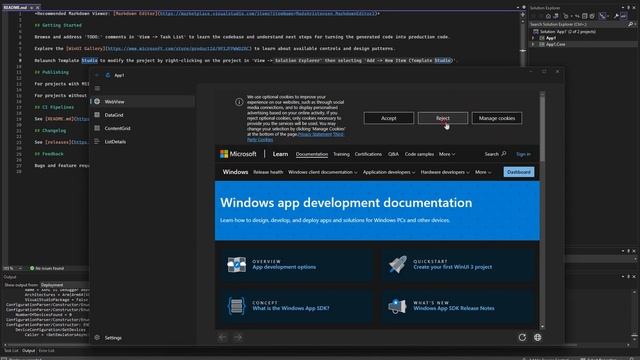Open the Release health link
Viewport: 640px width, 360px height.
click(x=268, y=172)
